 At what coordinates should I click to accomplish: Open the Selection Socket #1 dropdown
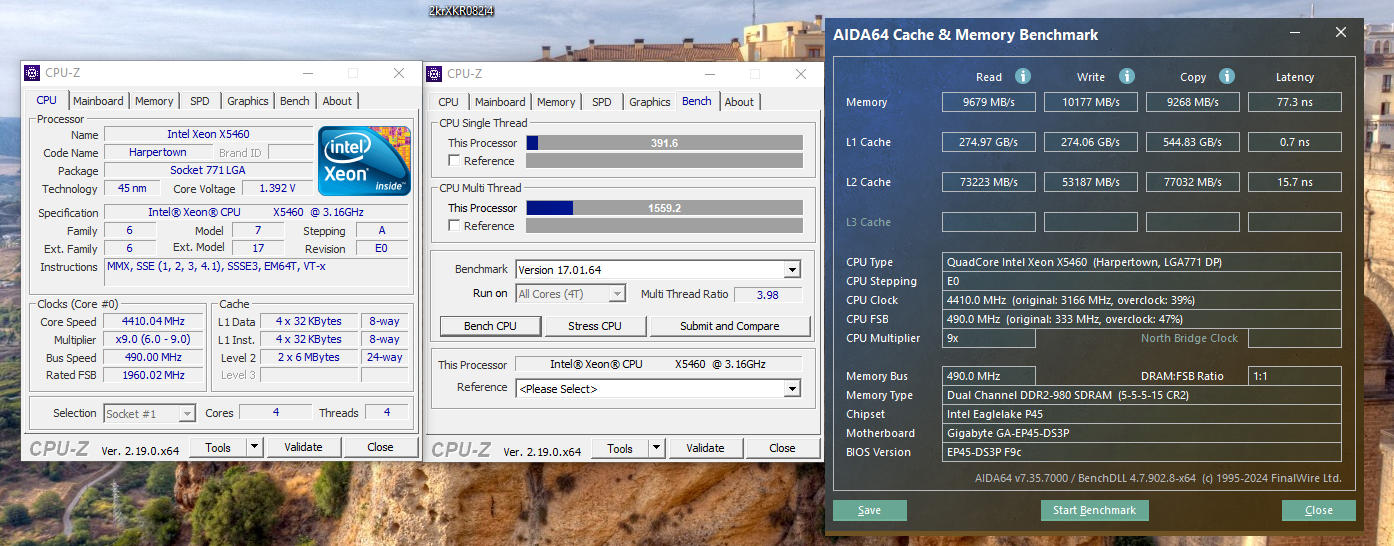pos(187,413)
